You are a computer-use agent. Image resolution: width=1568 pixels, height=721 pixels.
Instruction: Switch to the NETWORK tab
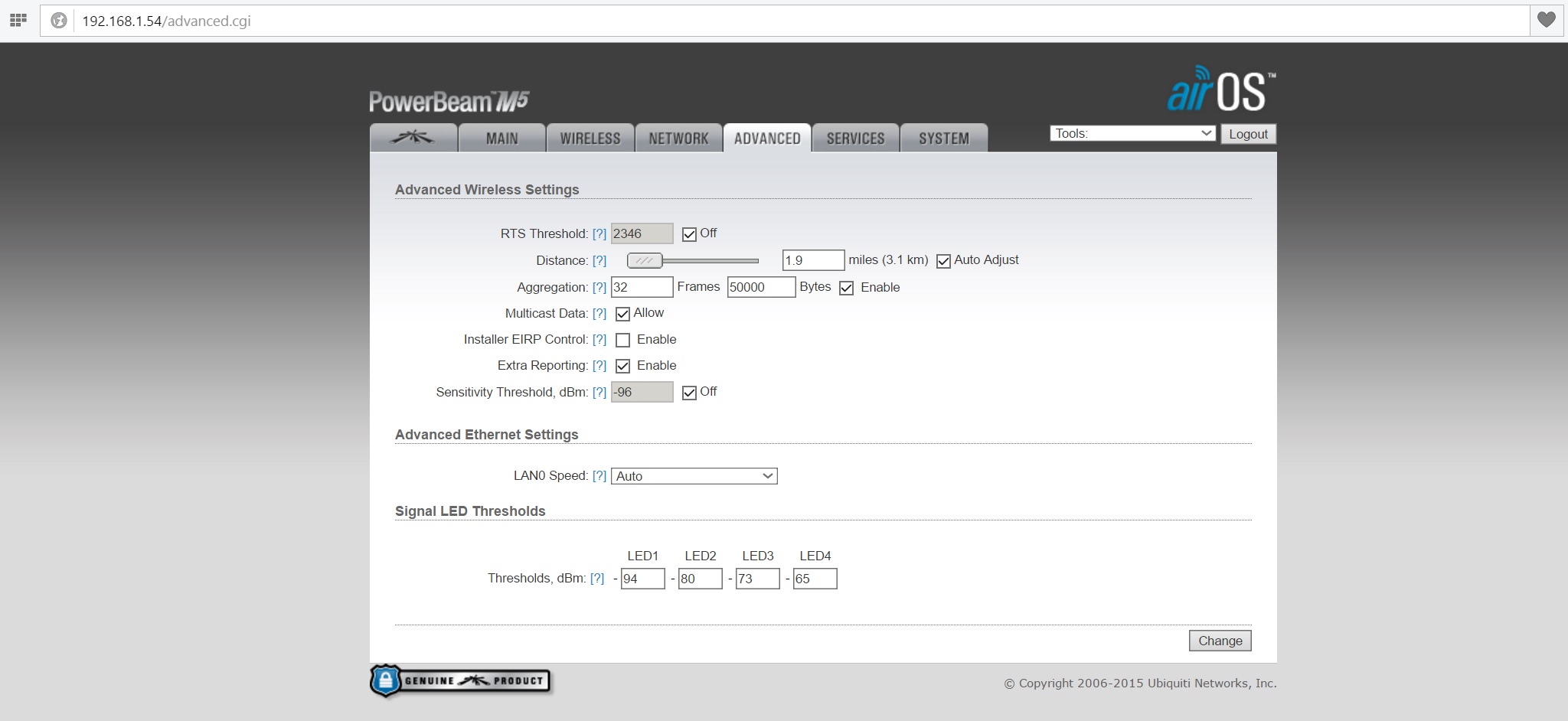click(678, 138)
